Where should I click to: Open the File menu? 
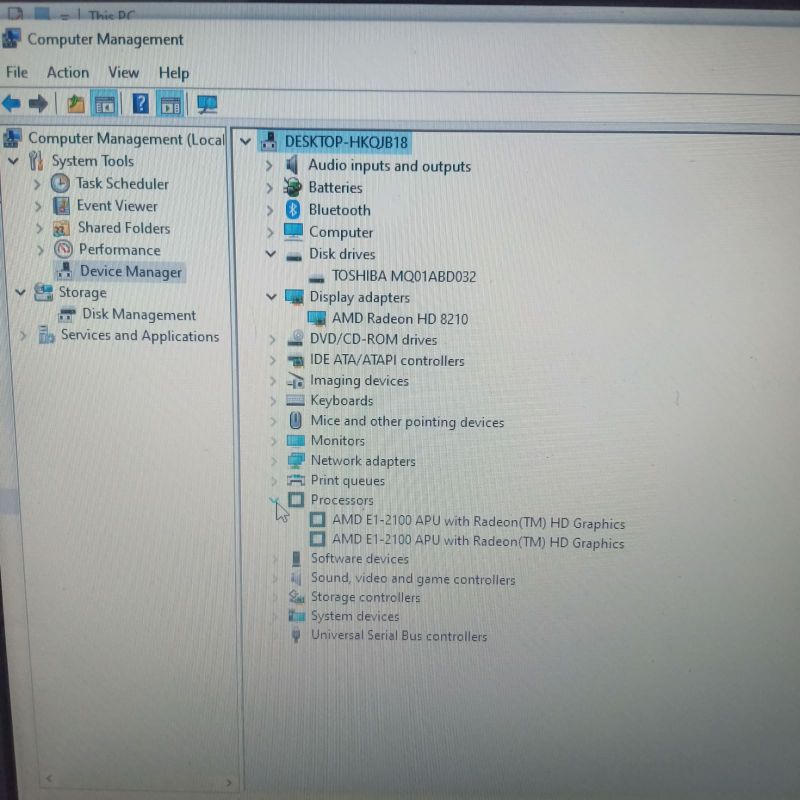[17, 72]
